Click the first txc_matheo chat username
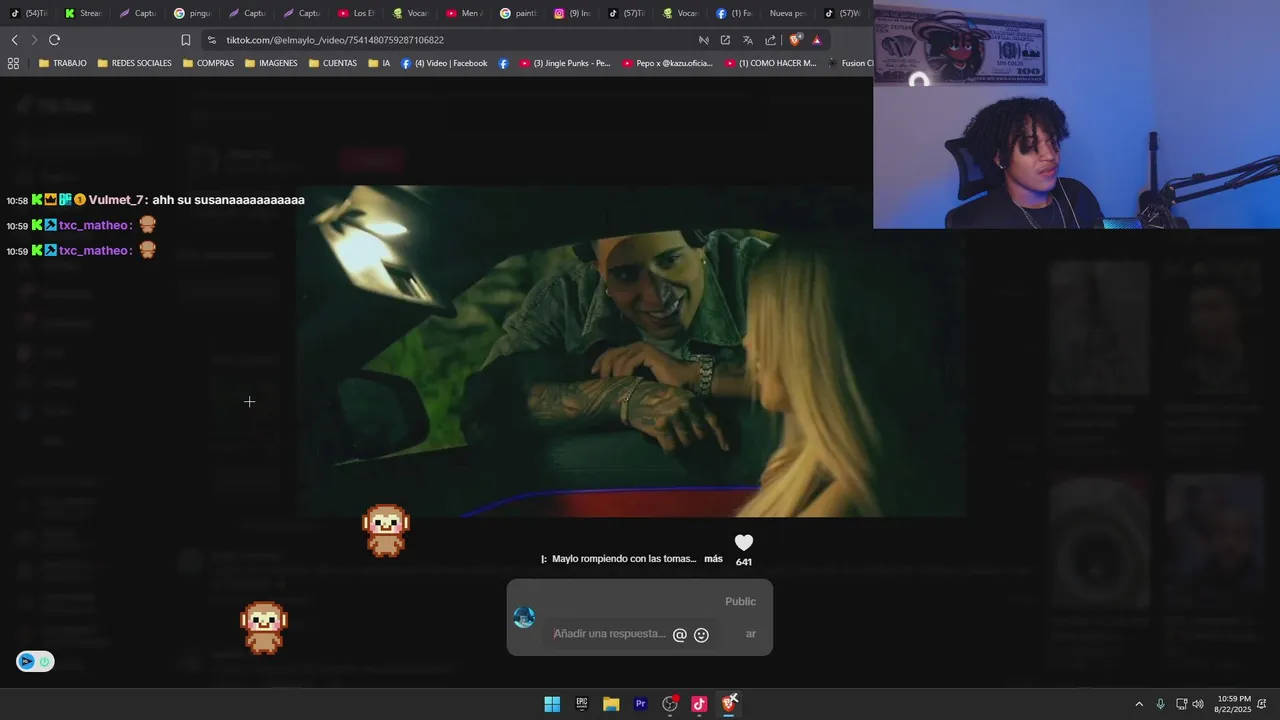Viewport: 1280px width, 720px height. pos(93,225)
